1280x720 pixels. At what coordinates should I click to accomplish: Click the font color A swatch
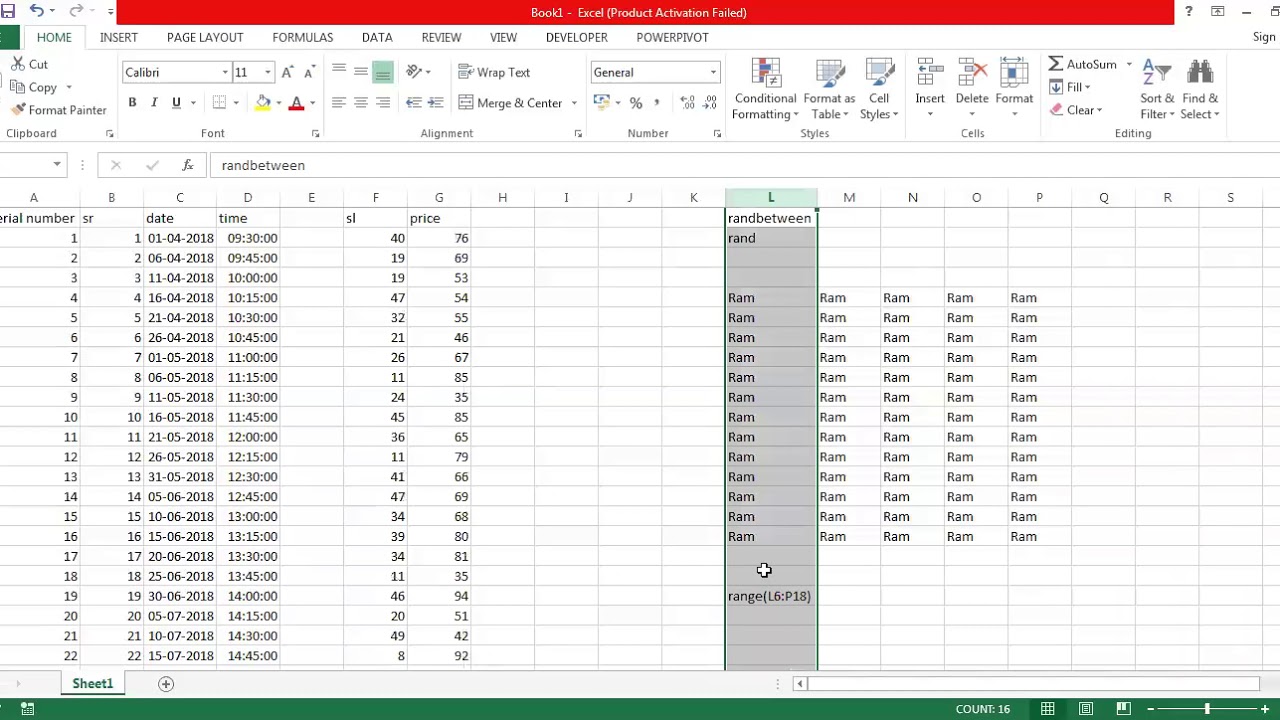[296, 103]
